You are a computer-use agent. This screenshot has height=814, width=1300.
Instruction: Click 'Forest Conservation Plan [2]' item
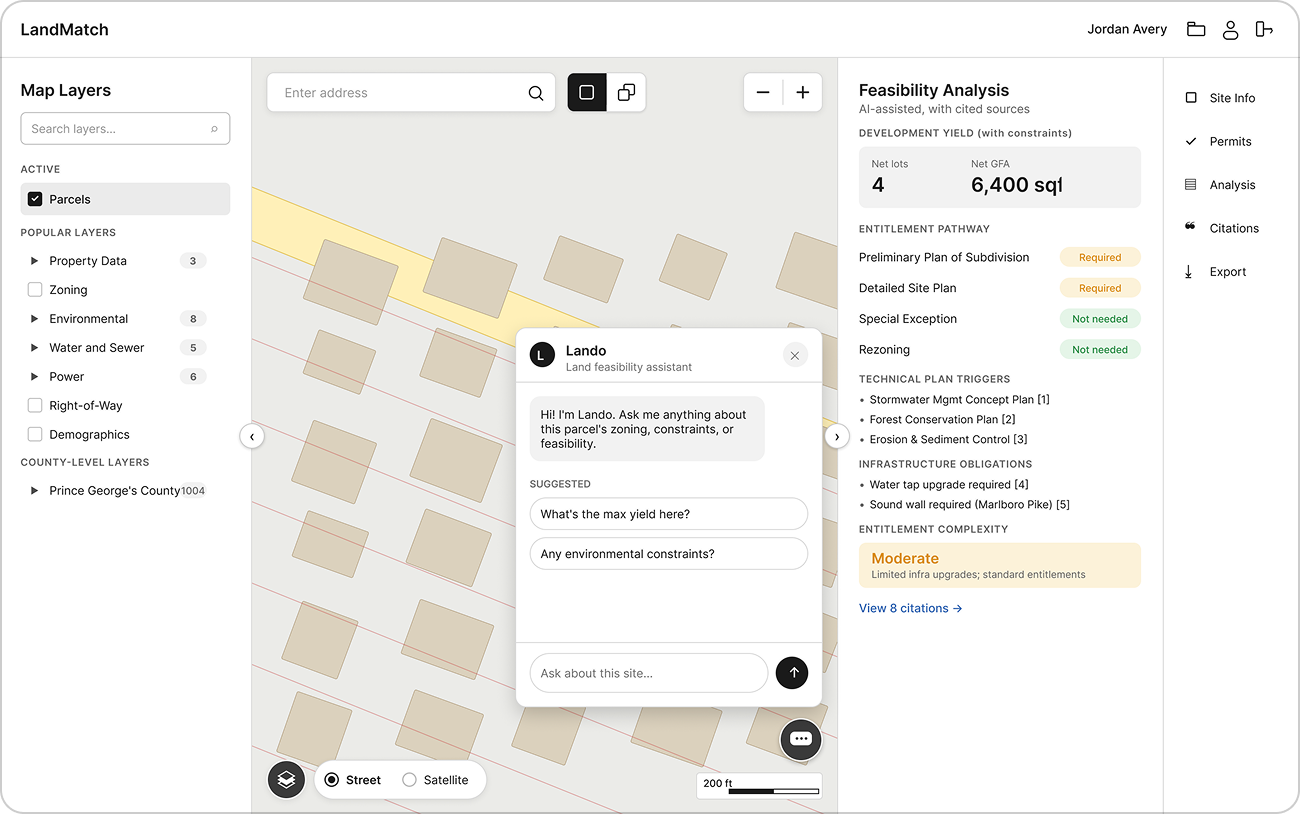(942, 420)
